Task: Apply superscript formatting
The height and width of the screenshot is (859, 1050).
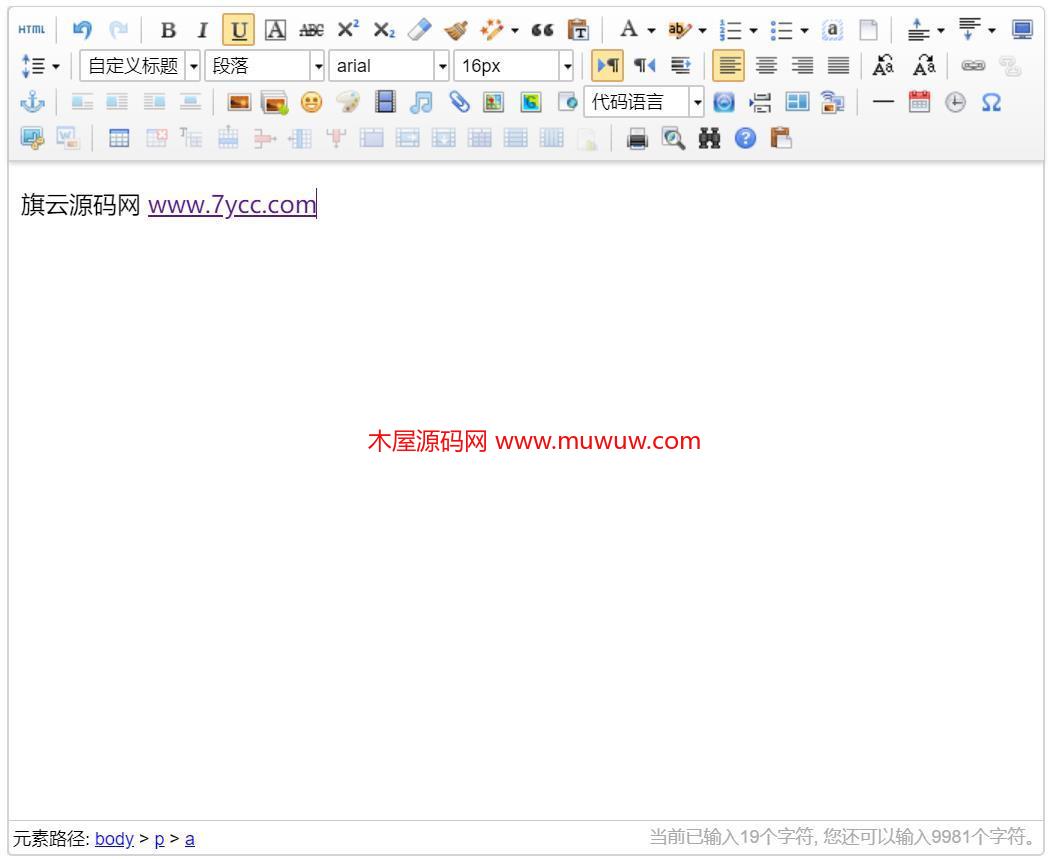Action: tap(348, 30)
